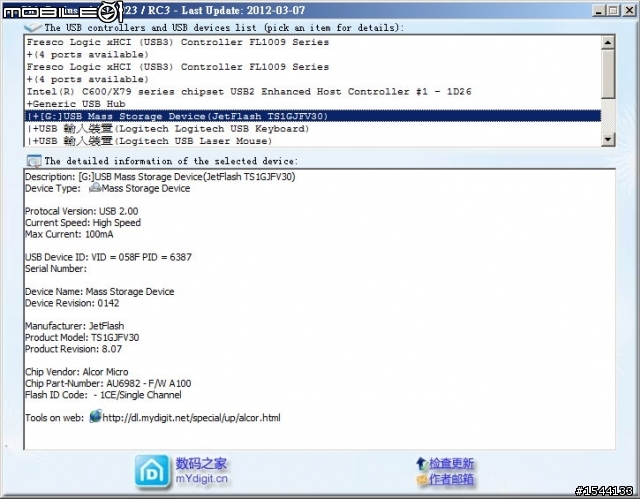Open the 检查更新 check update link

pos(451,464)
